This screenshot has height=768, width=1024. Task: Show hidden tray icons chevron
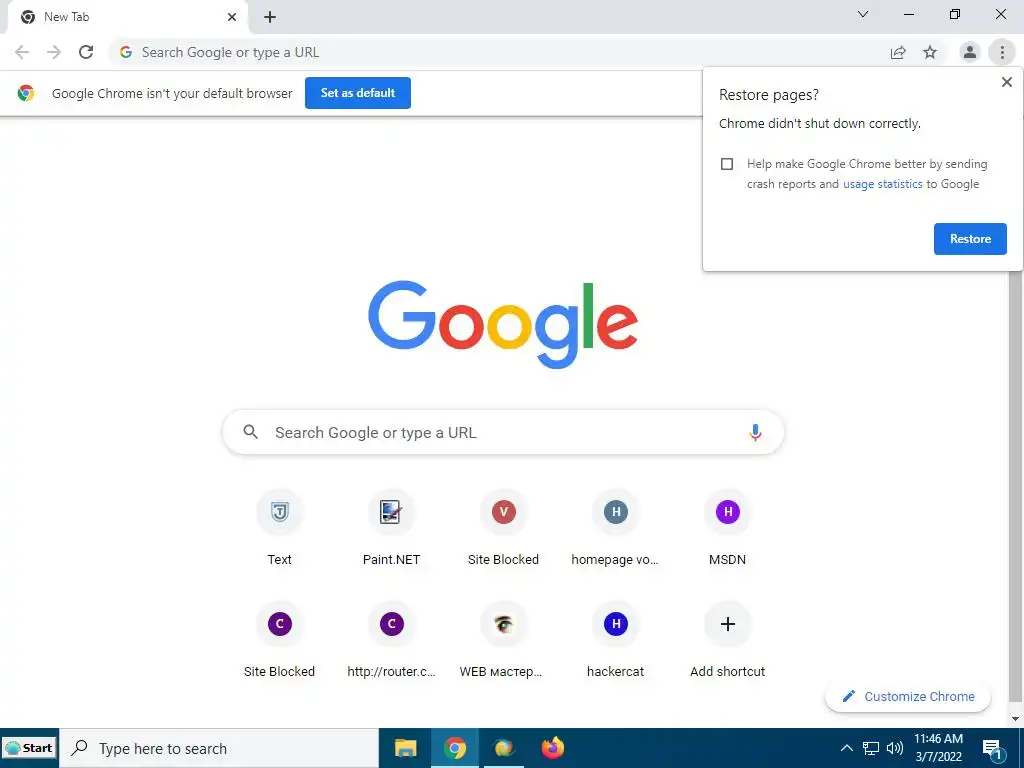[x=846, y=748]
